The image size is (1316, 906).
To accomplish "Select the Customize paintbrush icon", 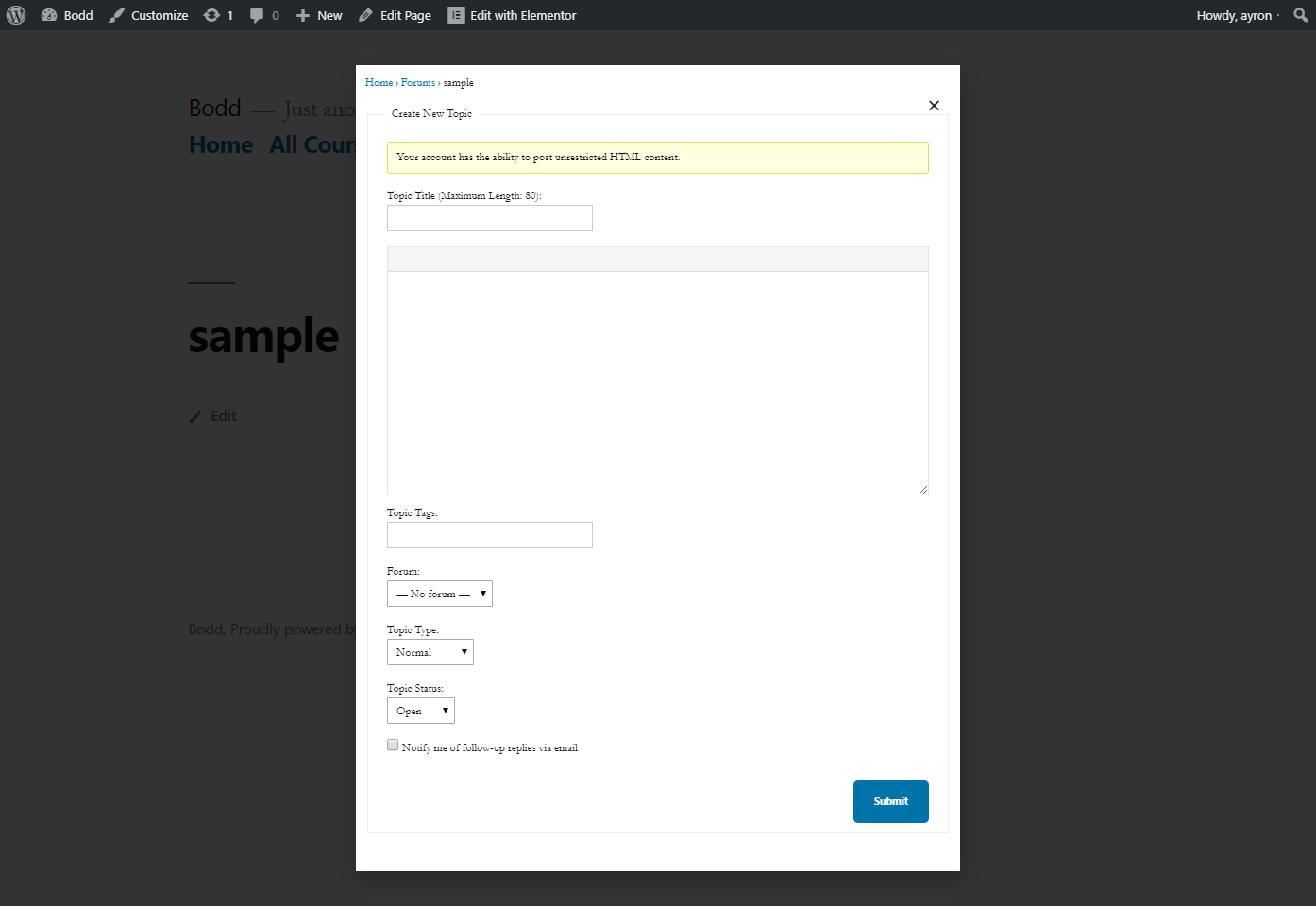I will point(115,14).
